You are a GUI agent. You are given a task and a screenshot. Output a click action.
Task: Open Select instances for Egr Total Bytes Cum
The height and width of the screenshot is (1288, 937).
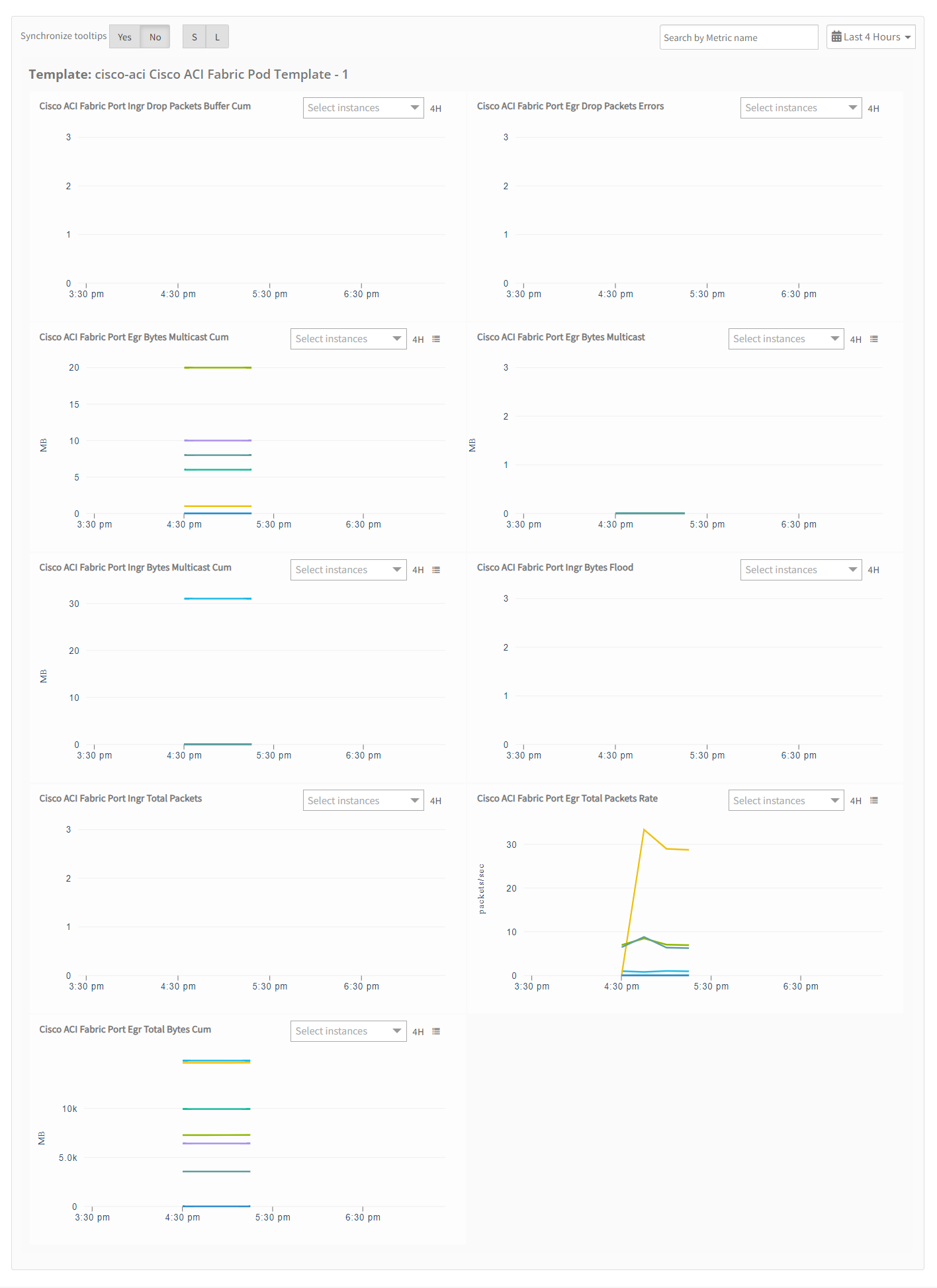coord(348,1031)
